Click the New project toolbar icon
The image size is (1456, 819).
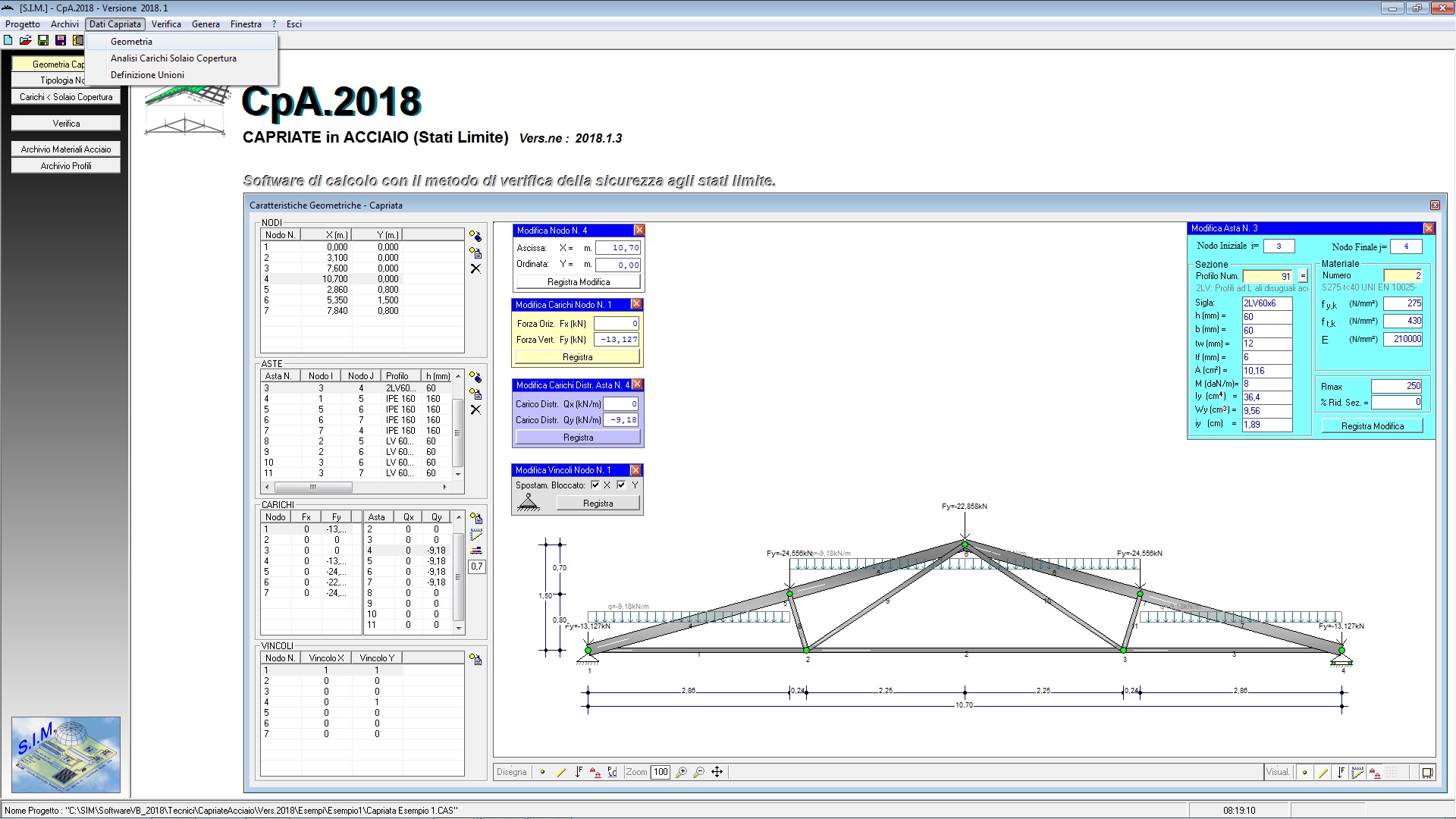(8, 40)
